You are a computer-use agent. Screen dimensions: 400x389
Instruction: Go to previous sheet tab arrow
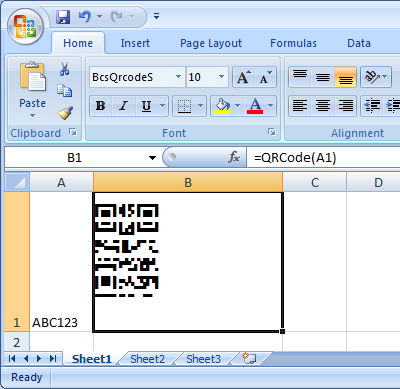pyautogui.click(x=26, y=359)
